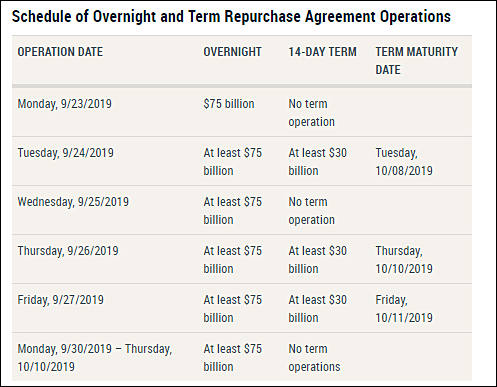The height and width of the screenshot is (387, 497).
Task: Select the OVERNIGHT column header
Action: (x=232, y=52)
